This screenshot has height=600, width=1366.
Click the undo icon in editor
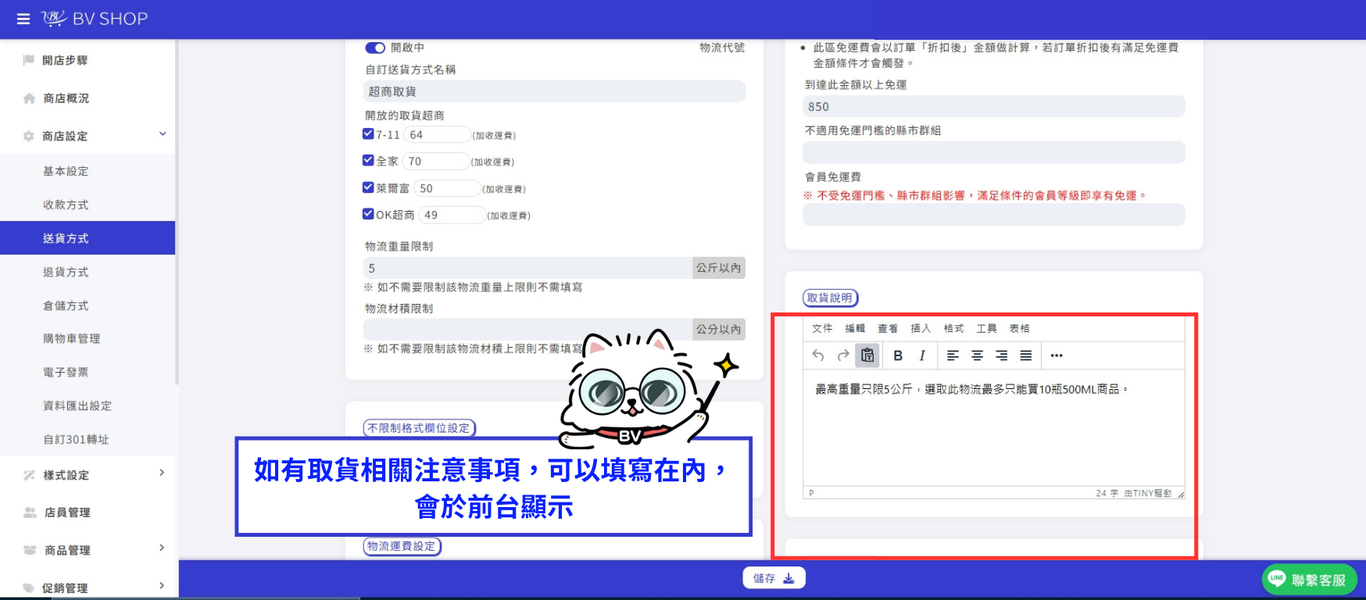coord(818,355)
